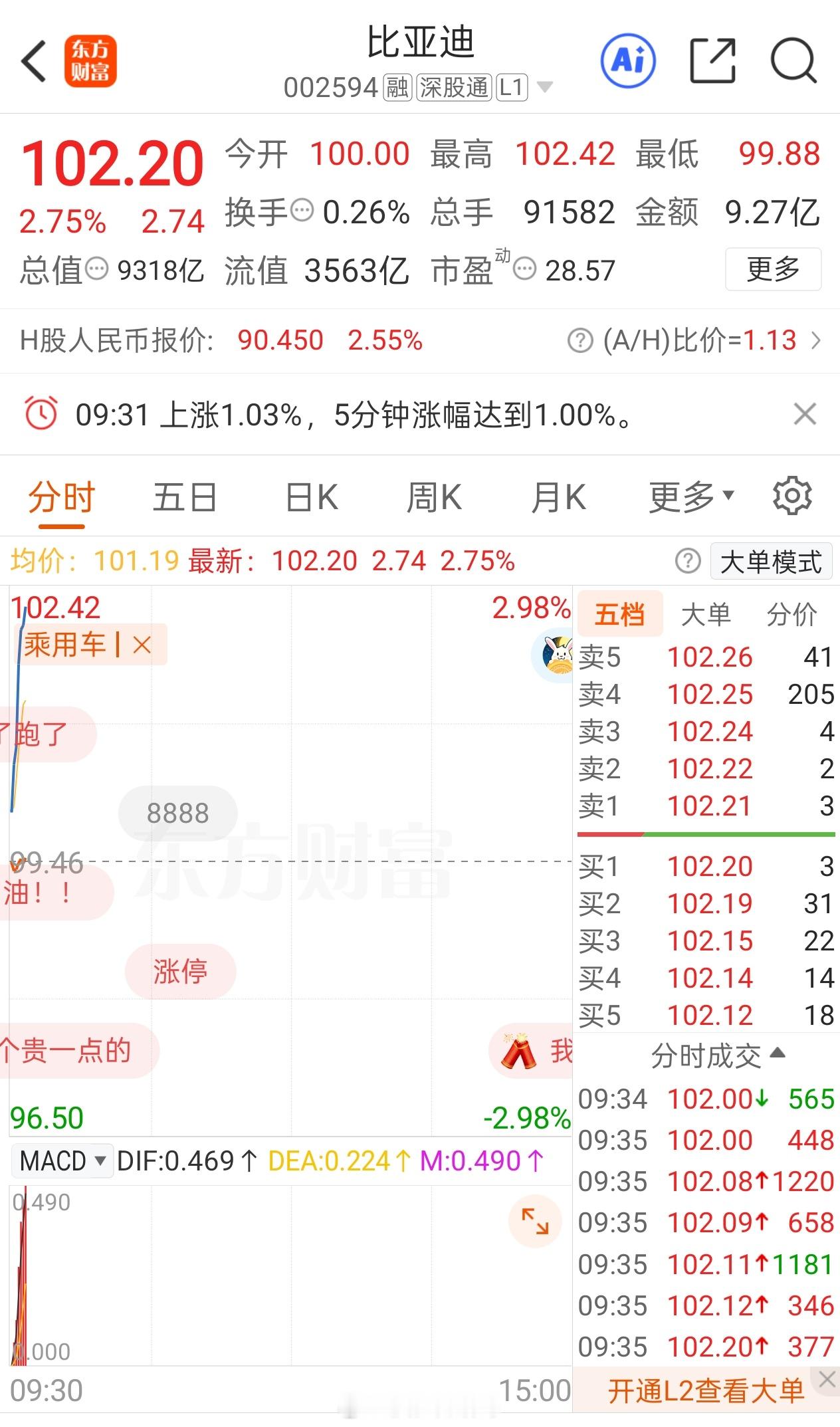This screenshot has height=1427, width=840.
Task: Tap the buy/sell ratio bar
Action: coord(706,834)
